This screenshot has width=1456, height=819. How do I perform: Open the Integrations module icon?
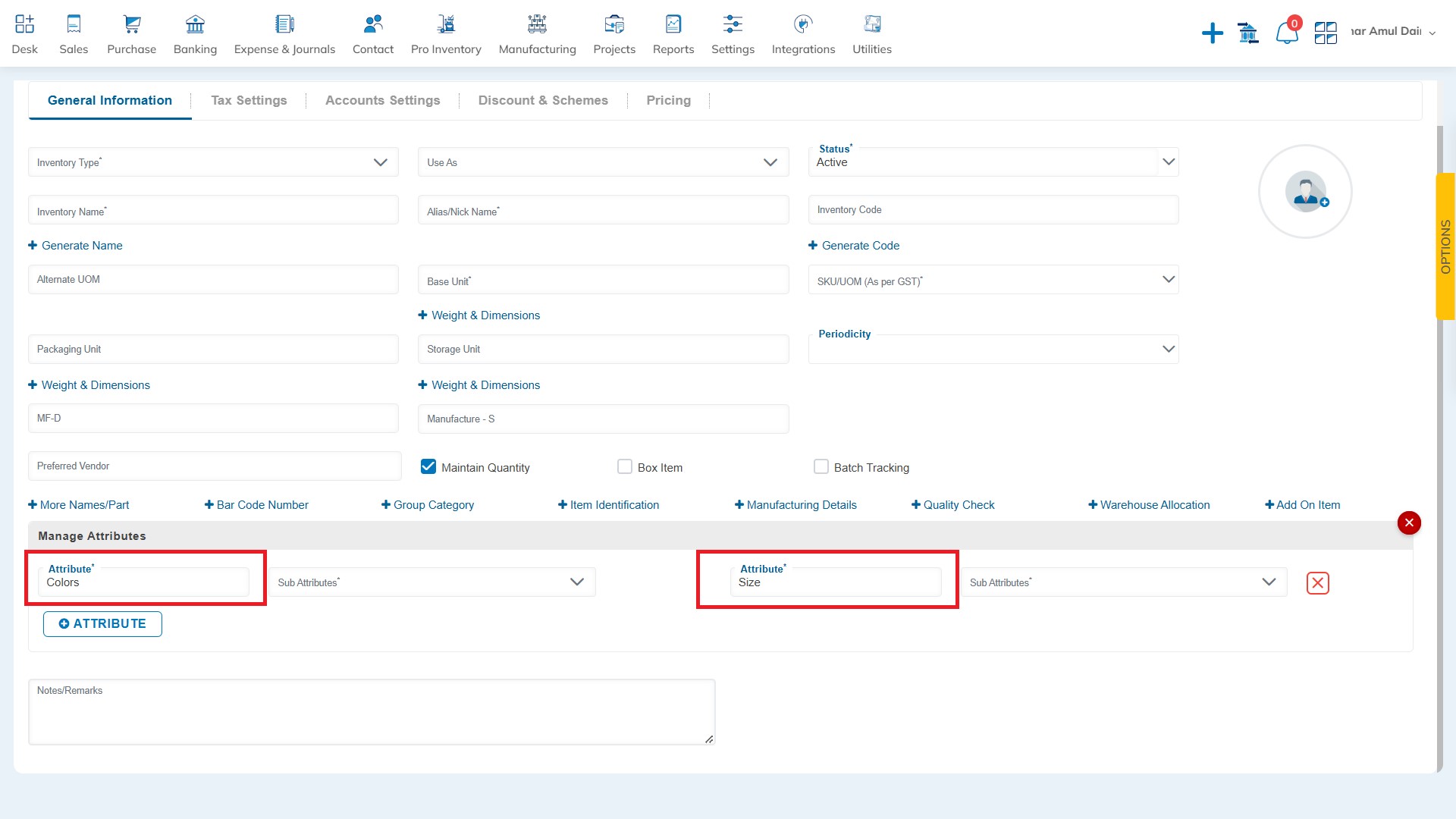(x=803, y=24)
